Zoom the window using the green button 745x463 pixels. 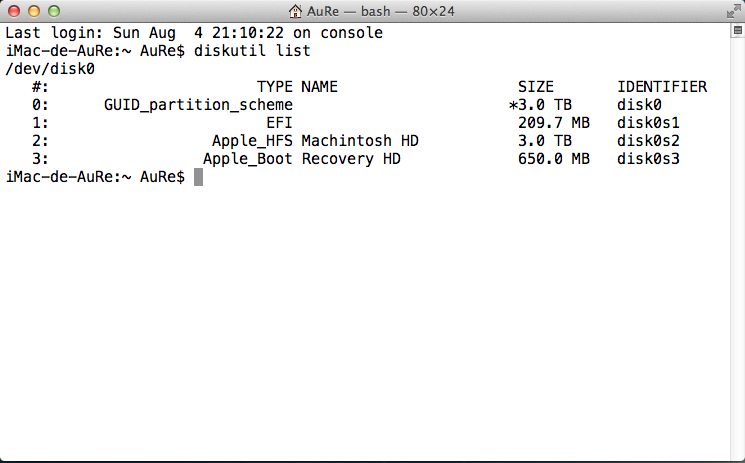coord(54,11)
